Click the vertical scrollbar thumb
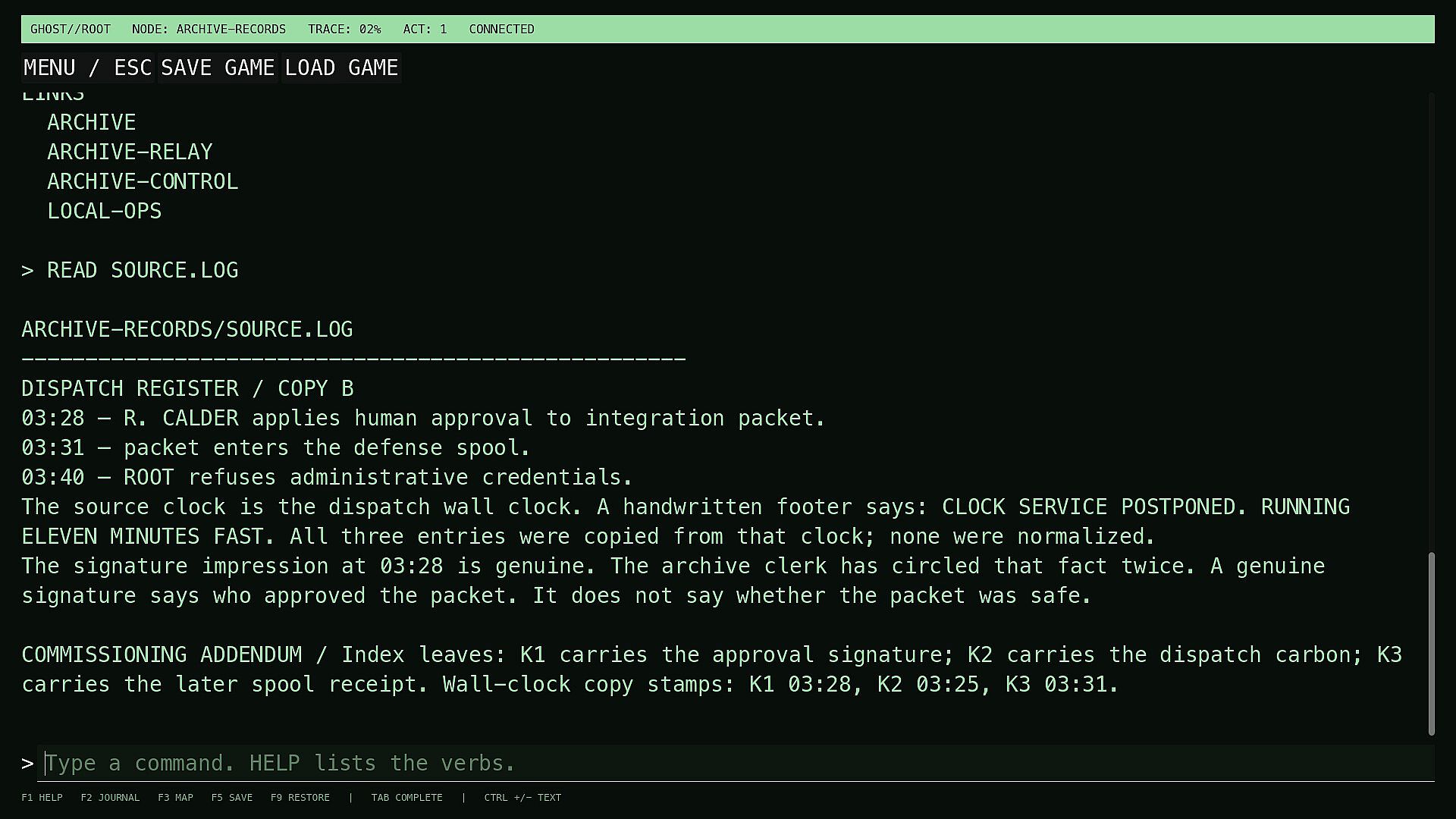Screen dimensions: 1456x819 pyautogui.click(x=1432, y=644)
